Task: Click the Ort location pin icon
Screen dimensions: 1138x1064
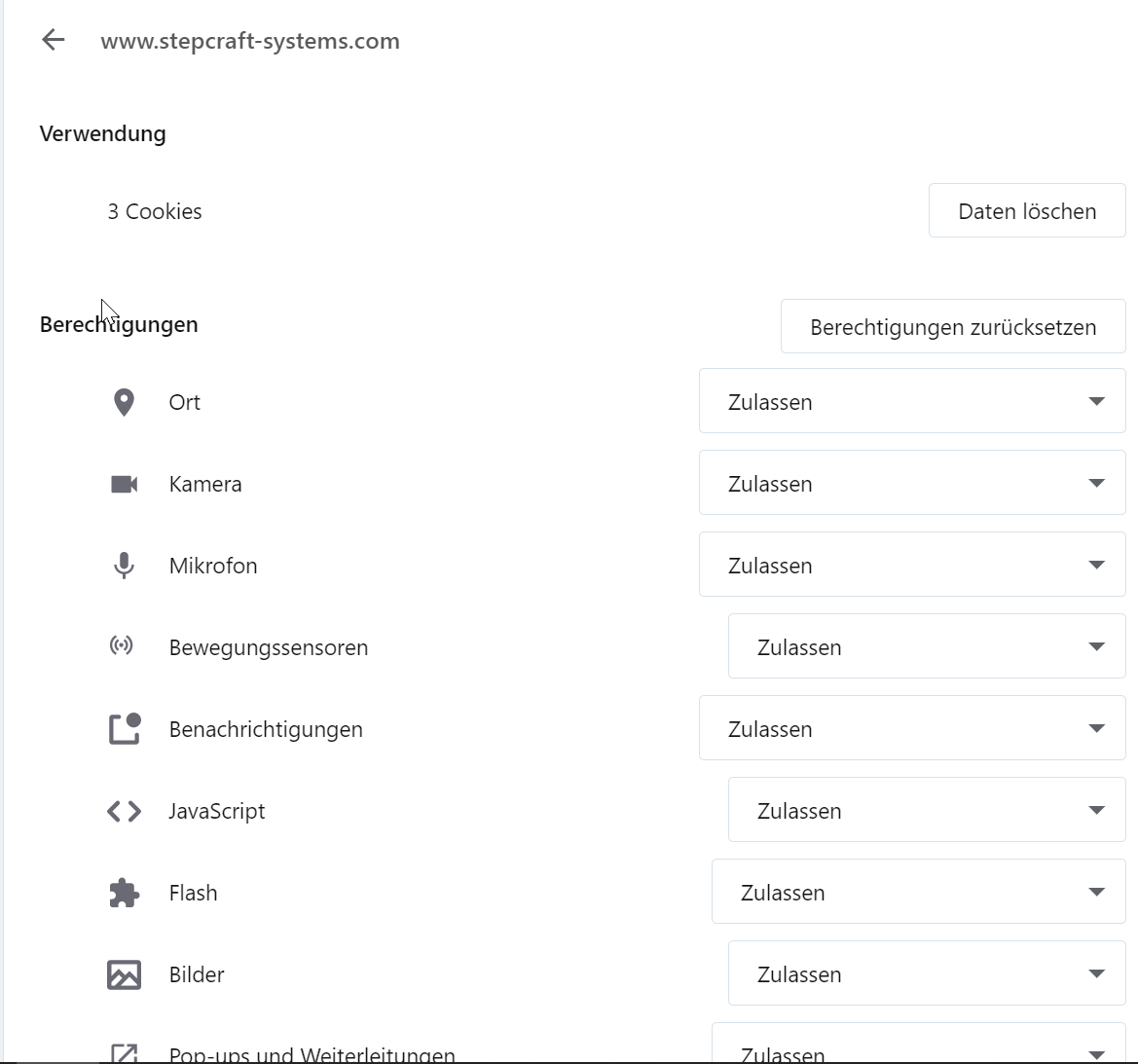Action: tap(124, 402)
